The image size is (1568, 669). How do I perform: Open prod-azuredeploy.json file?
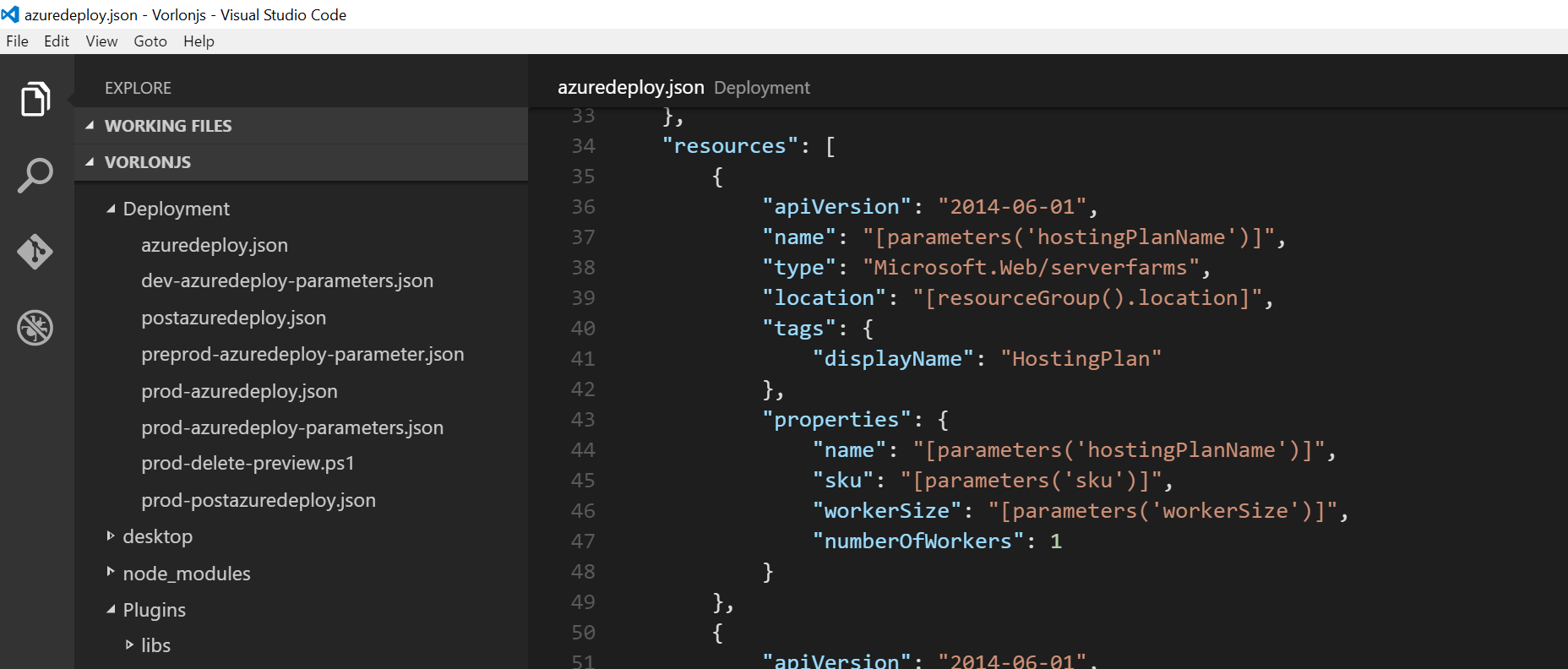(239, 391)
